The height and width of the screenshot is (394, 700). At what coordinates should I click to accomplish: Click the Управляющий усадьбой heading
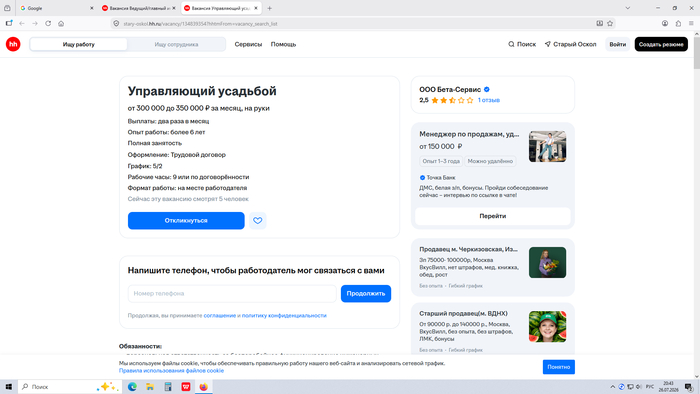[202, 91]
